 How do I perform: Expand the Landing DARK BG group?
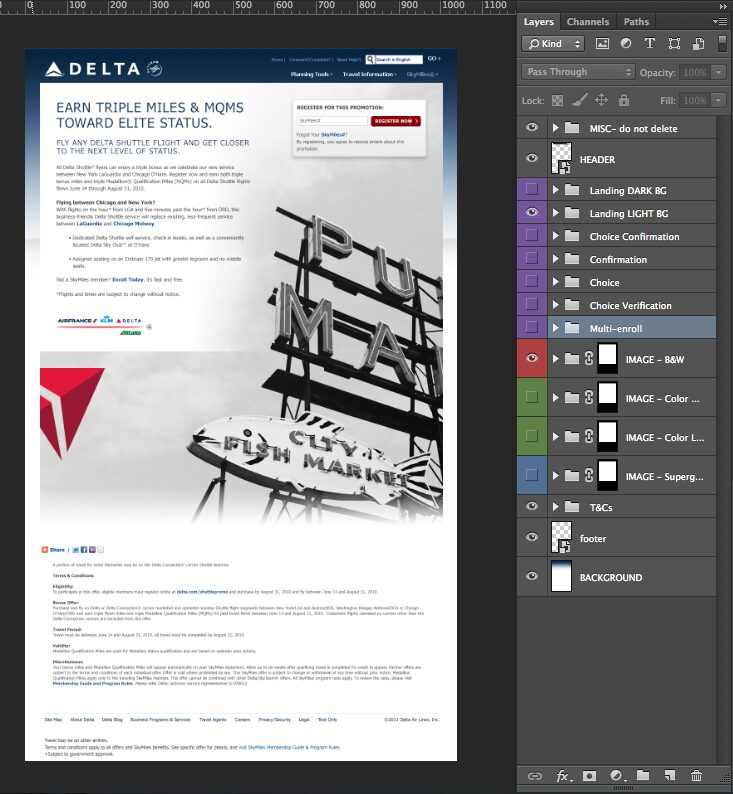tap(556, 189)
